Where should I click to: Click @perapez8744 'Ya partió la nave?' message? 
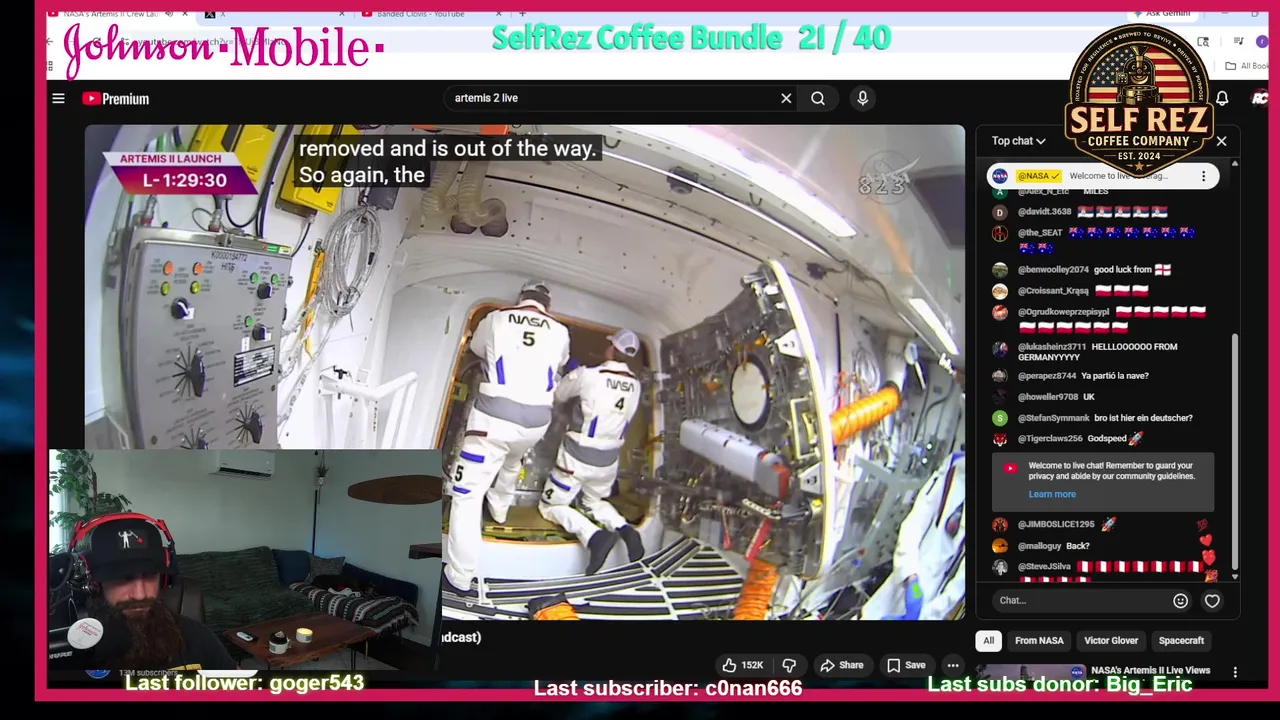(1072, 376)
